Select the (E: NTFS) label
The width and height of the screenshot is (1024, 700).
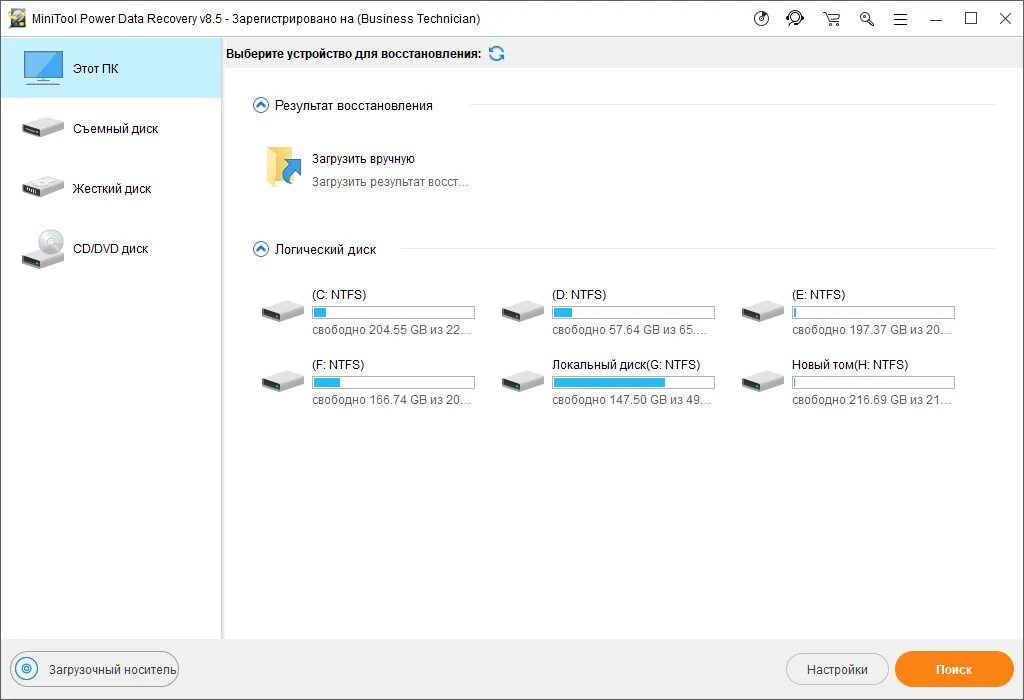(818, 294)
